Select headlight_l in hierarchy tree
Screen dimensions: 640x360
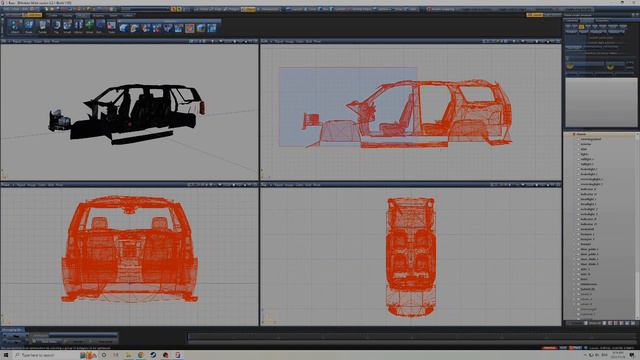pos(588,204)
